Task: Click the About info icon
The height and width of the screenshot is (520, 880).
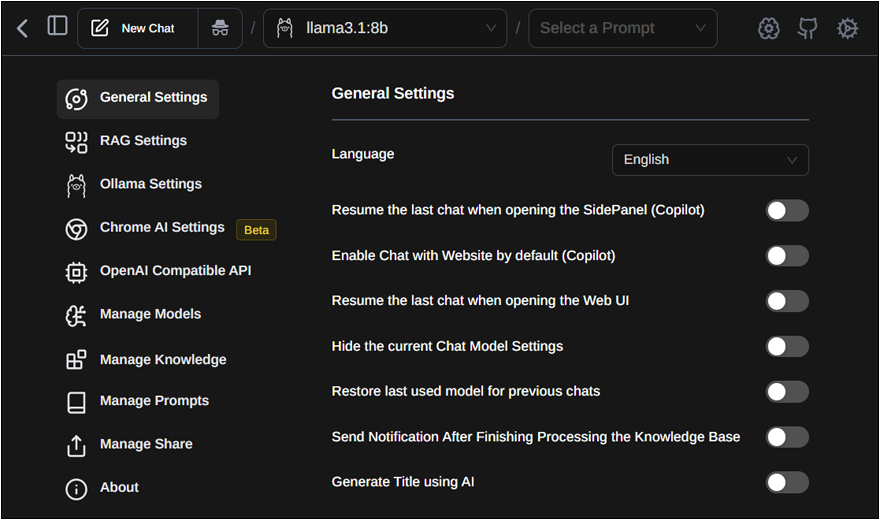Action: coord(76,489)
